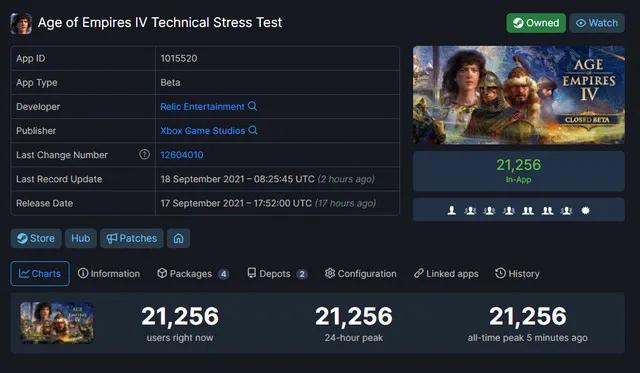This screenshot has width=640, height=373.
Task: Open the Last Change Number help icon
Action: 144,154
